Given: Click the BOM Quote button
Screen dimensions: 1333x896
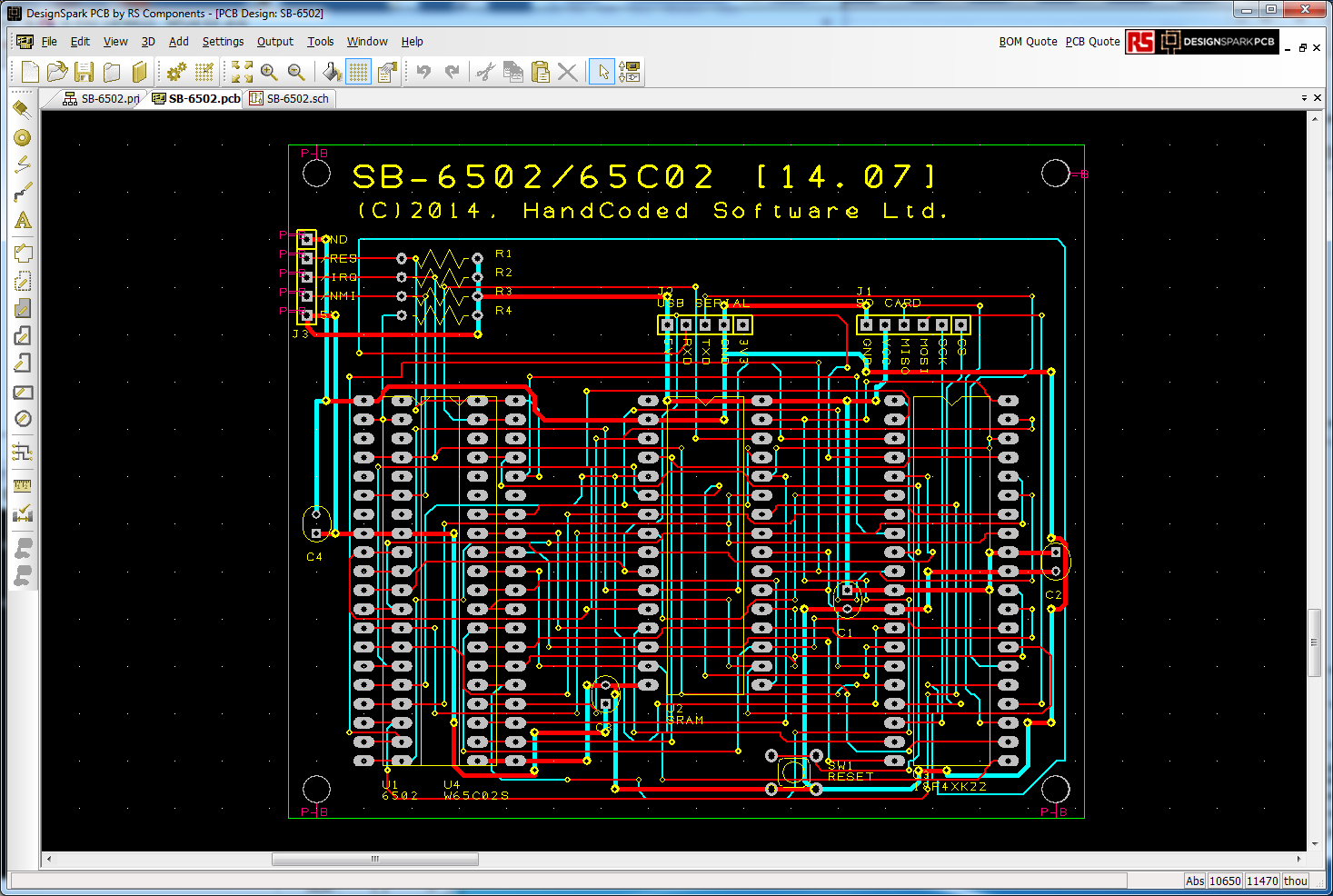Looking at the screenshot, I should 1028,42.
